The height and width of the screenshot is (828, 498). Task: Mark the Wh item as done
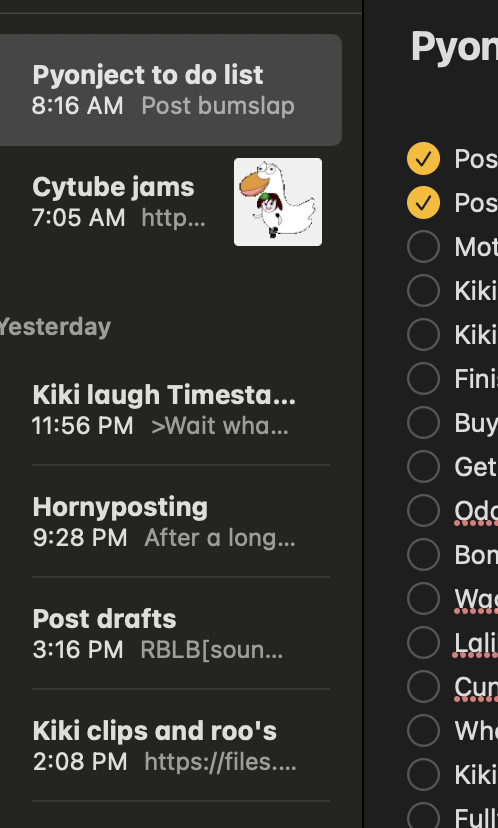point(424,730)
